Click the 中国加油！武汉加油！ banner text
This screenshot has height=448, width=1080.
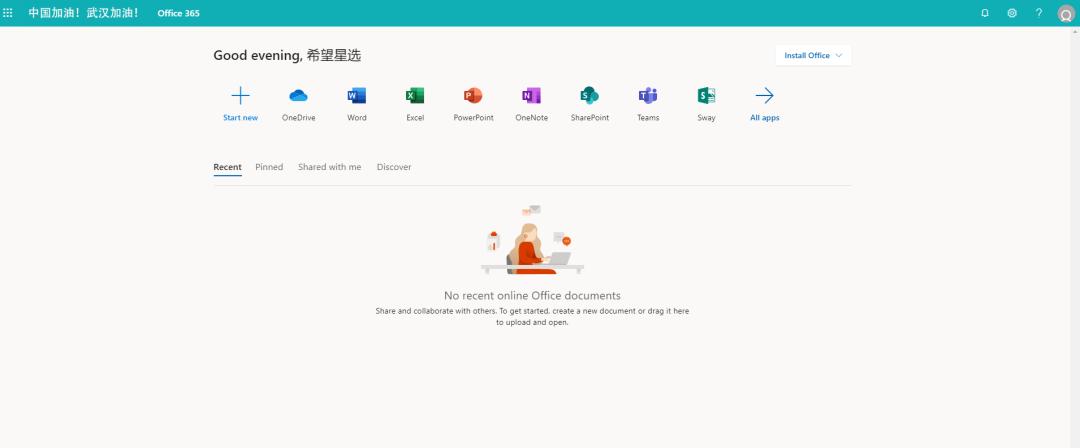pos(83,13)
